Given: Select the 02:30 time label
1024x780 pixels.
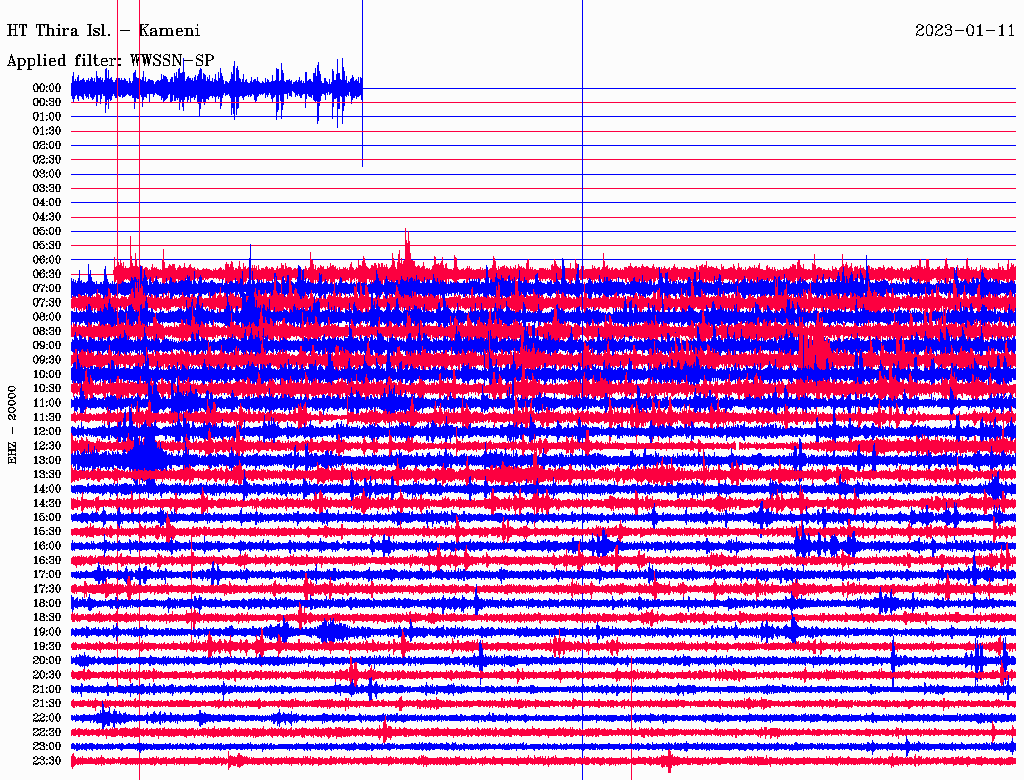Looking at the screenshot, I should (47, 160).
